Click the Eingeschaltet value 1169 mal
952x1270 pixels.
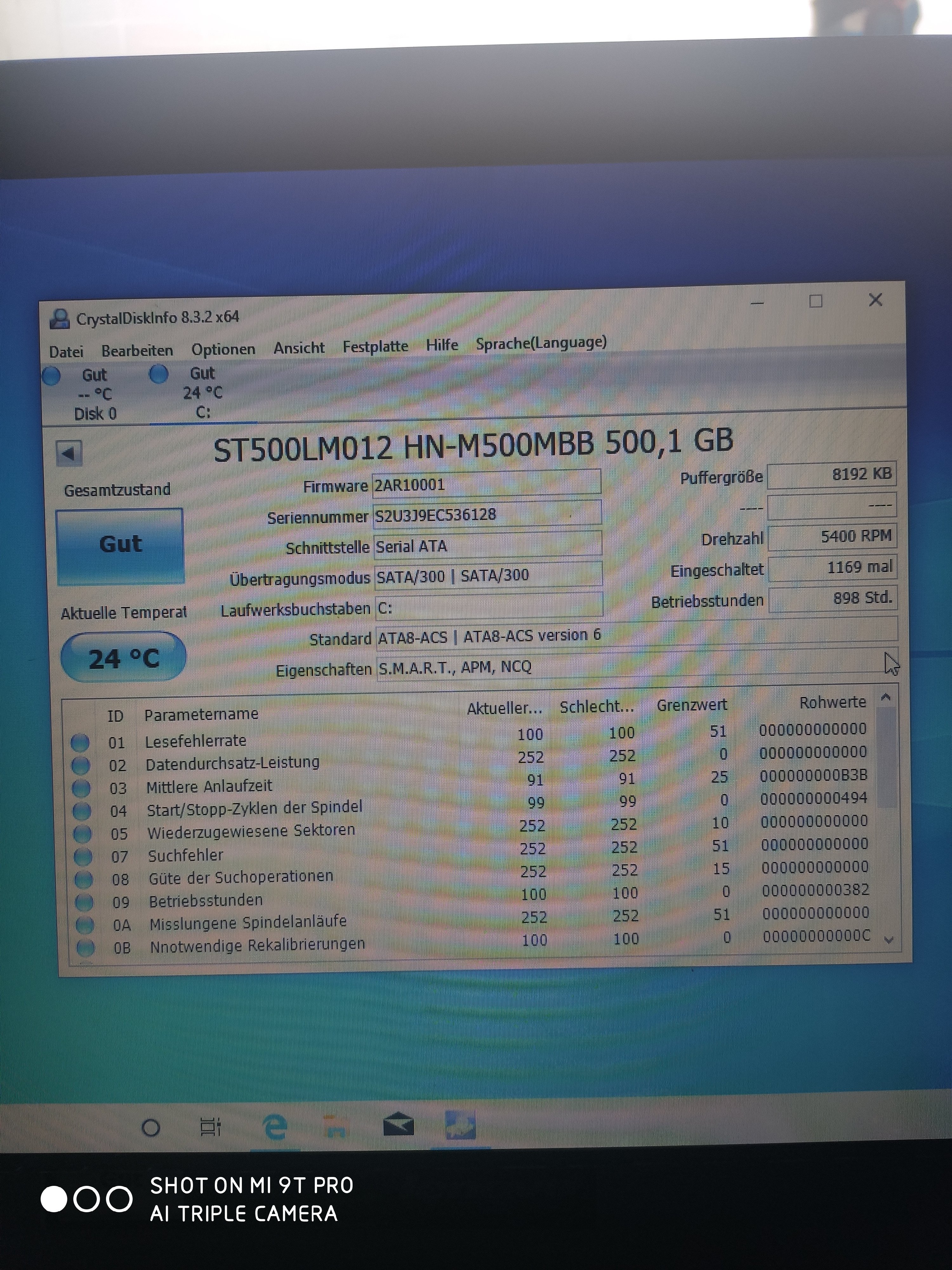tap(833, 568)
